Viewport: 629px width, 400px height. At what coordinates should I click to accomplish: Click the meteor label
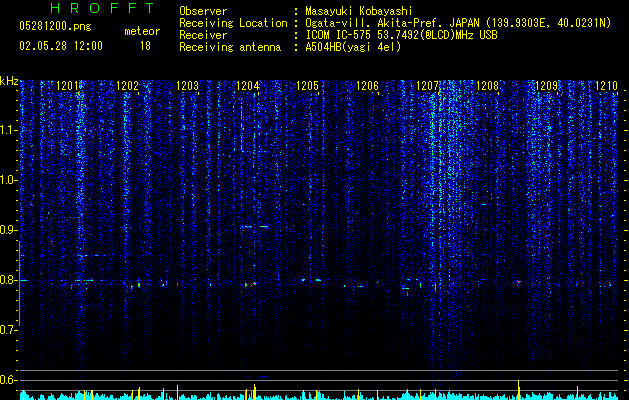click(x=142, y=31)
